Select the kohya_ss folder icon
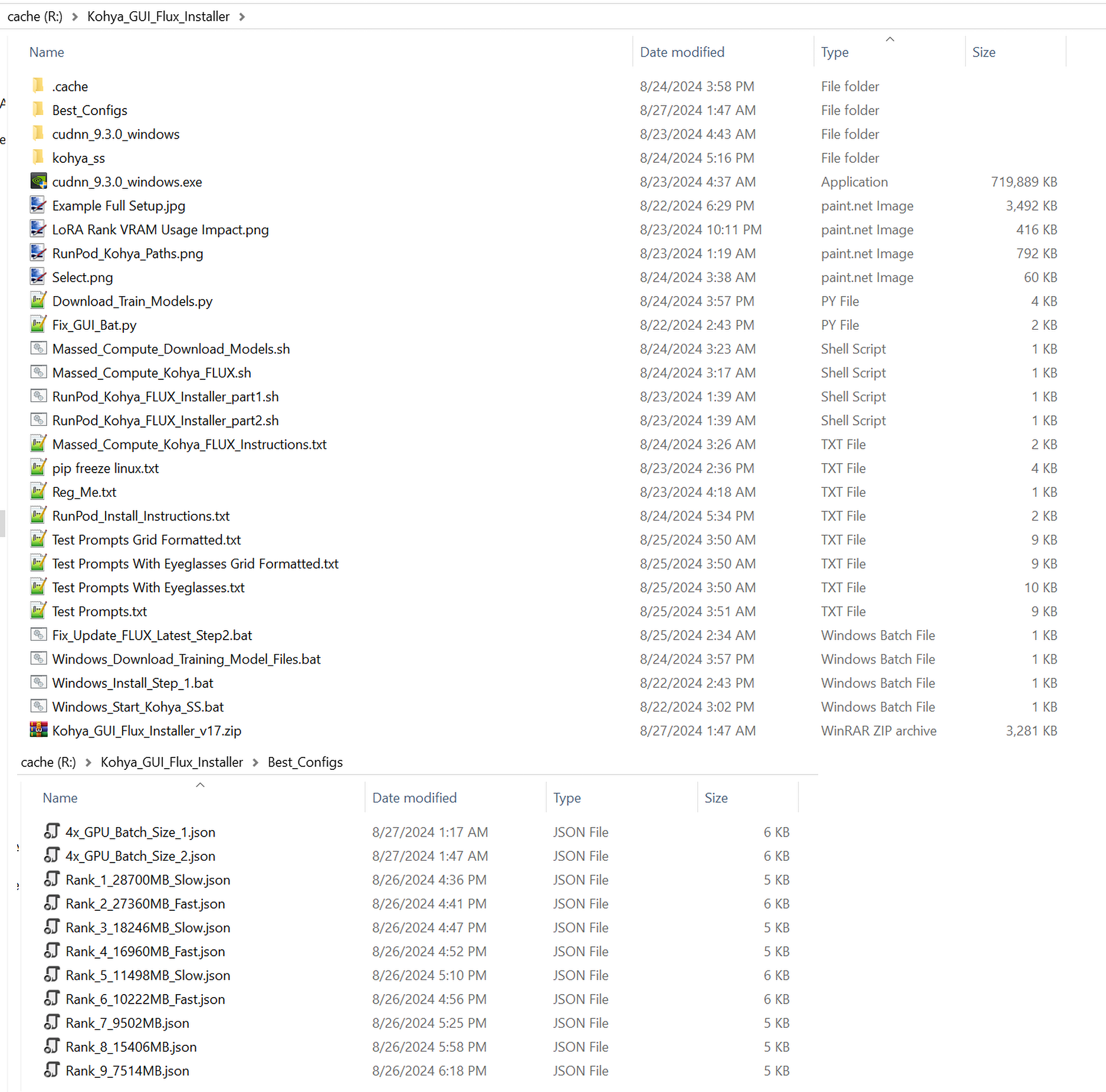This screenshot has height=1092, width=1106. pos(38,158)
